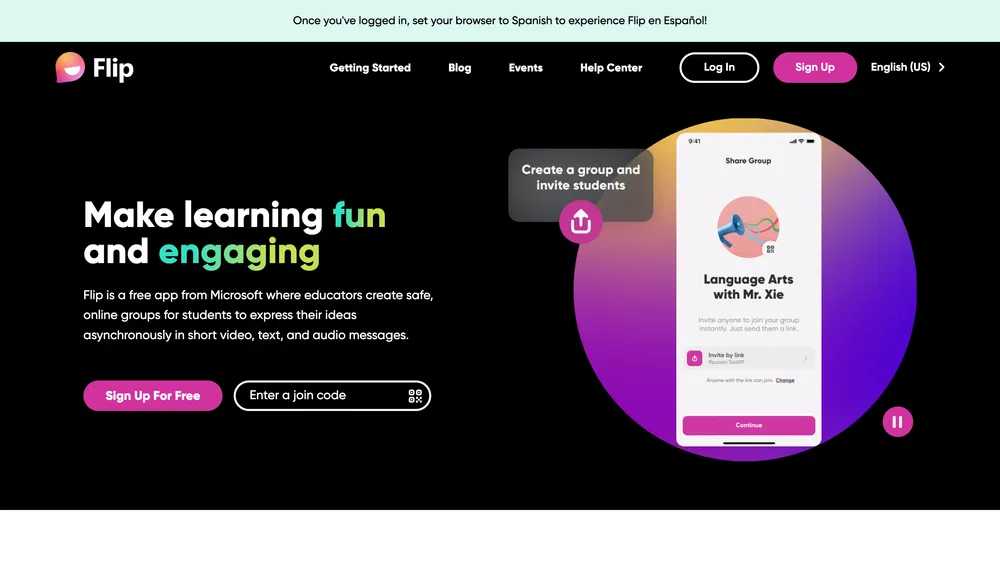Click the Flip logo icon
Screen dimensions: 1000x563
click(x=70, y=67)
